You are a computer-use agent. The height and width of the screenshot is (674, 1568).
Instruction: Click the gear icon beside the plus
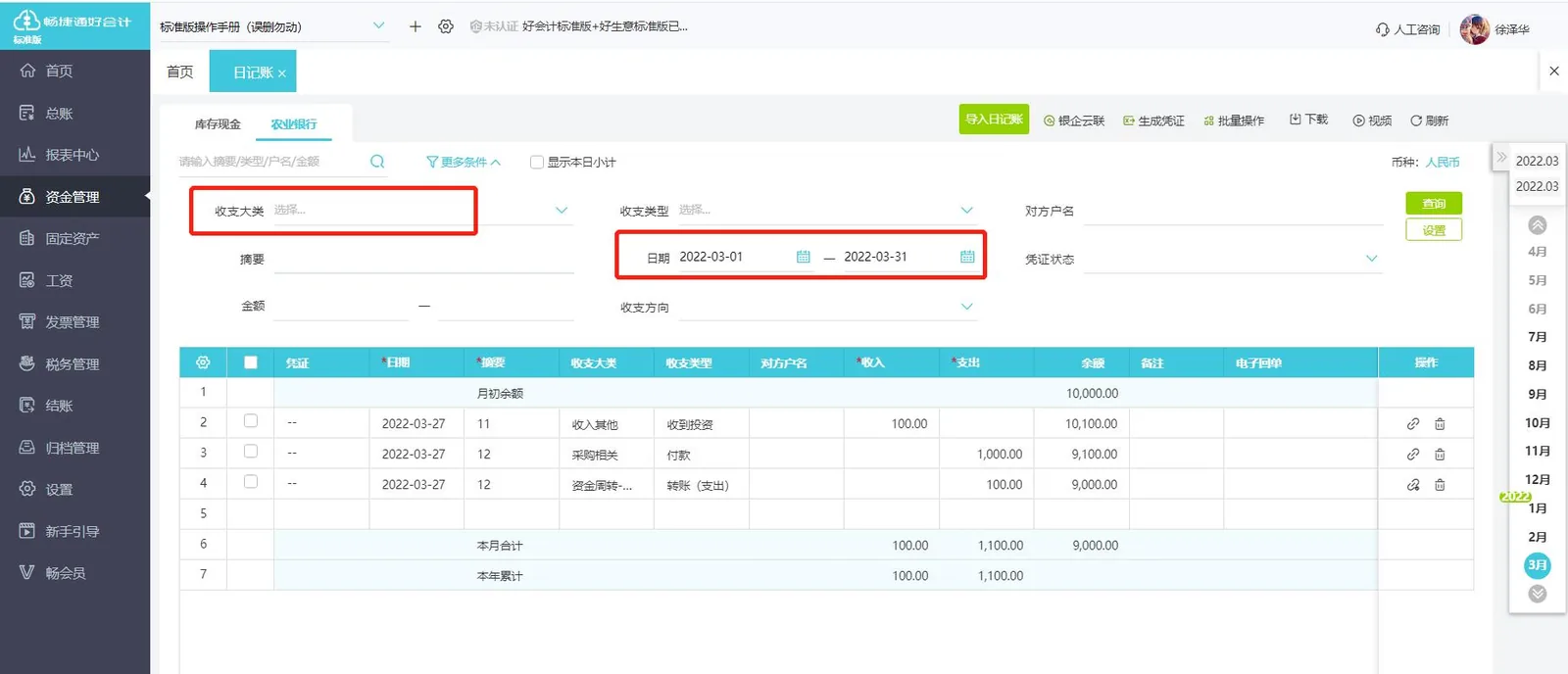pyautogui.click(x=446, y=26)
